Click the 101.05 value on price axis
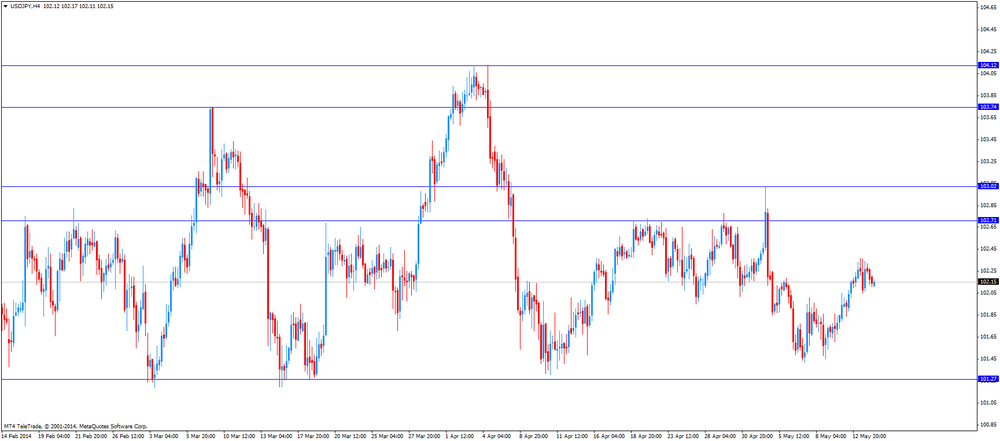Viewport: 1000px width, 441px height. (x=989, y=402)
